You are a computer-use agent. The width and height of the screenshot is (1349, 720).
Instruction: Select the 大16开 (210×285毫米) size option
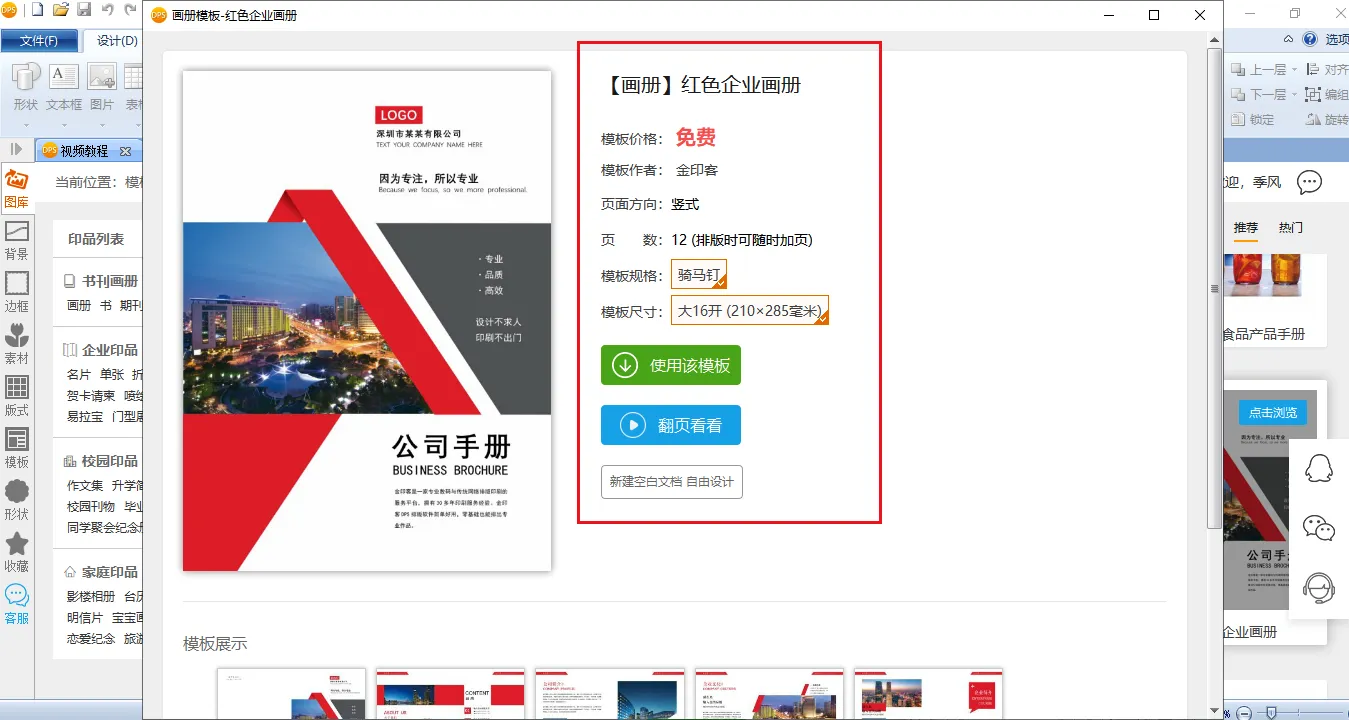point(749,310)
